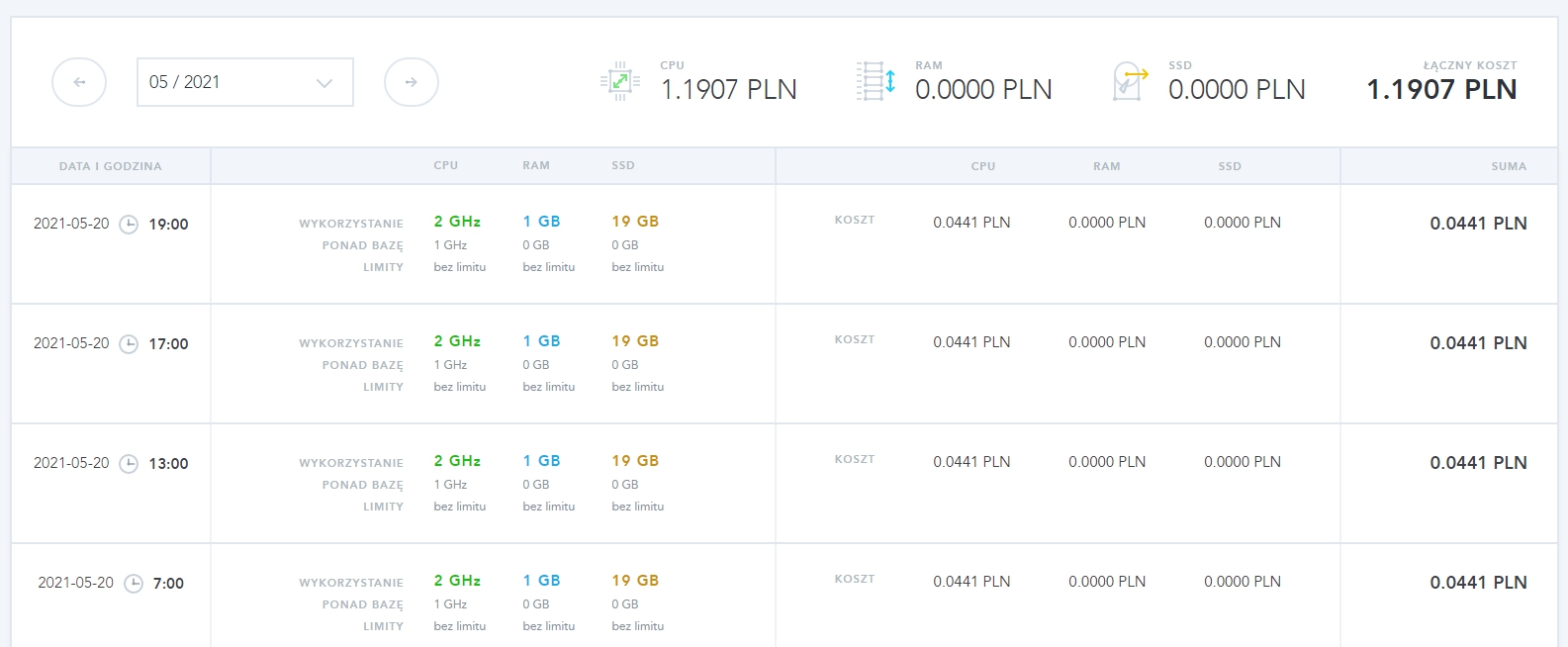The height and width of the screenshot is (647, 1568).
Task: Click the CPU chip icon in summary
Action: pyautogui.click(x=620, y=81)
